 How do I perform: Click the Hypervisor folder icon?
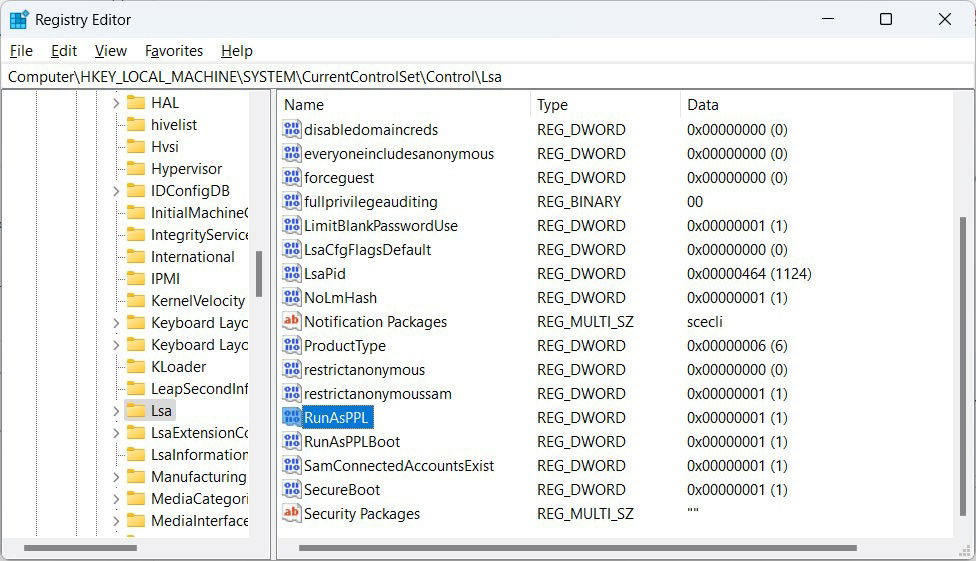(136, 169)
